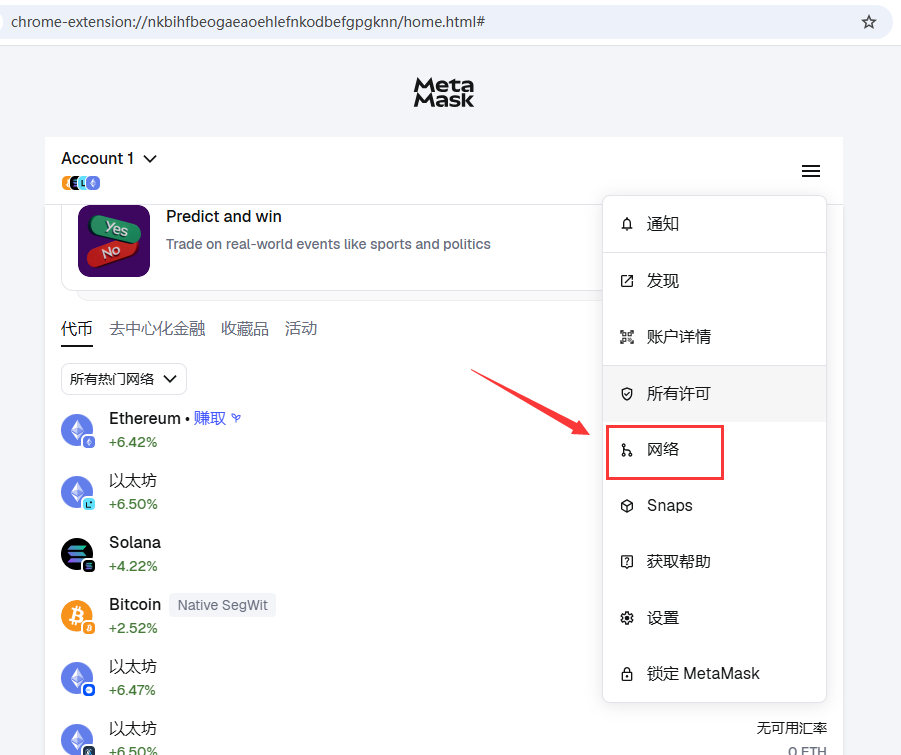Click the 以太坊 icon with +6.50% Linea badge
Screen dimensions: 901x755
pos(78,492)
